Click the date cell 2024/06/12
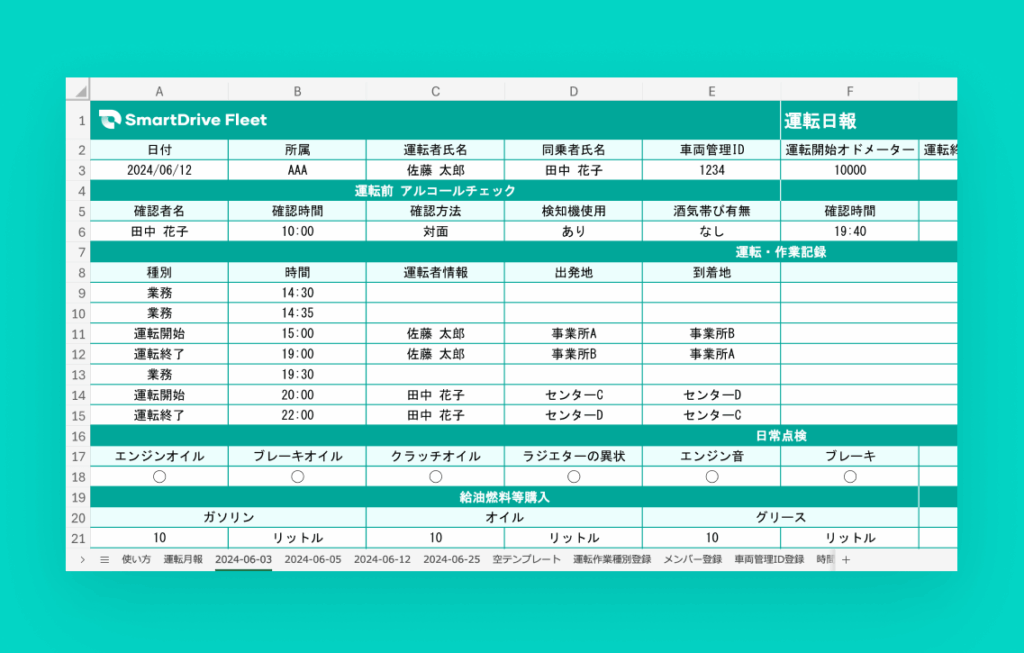This screenshot has width=1024, height=653. coord(159,170)
